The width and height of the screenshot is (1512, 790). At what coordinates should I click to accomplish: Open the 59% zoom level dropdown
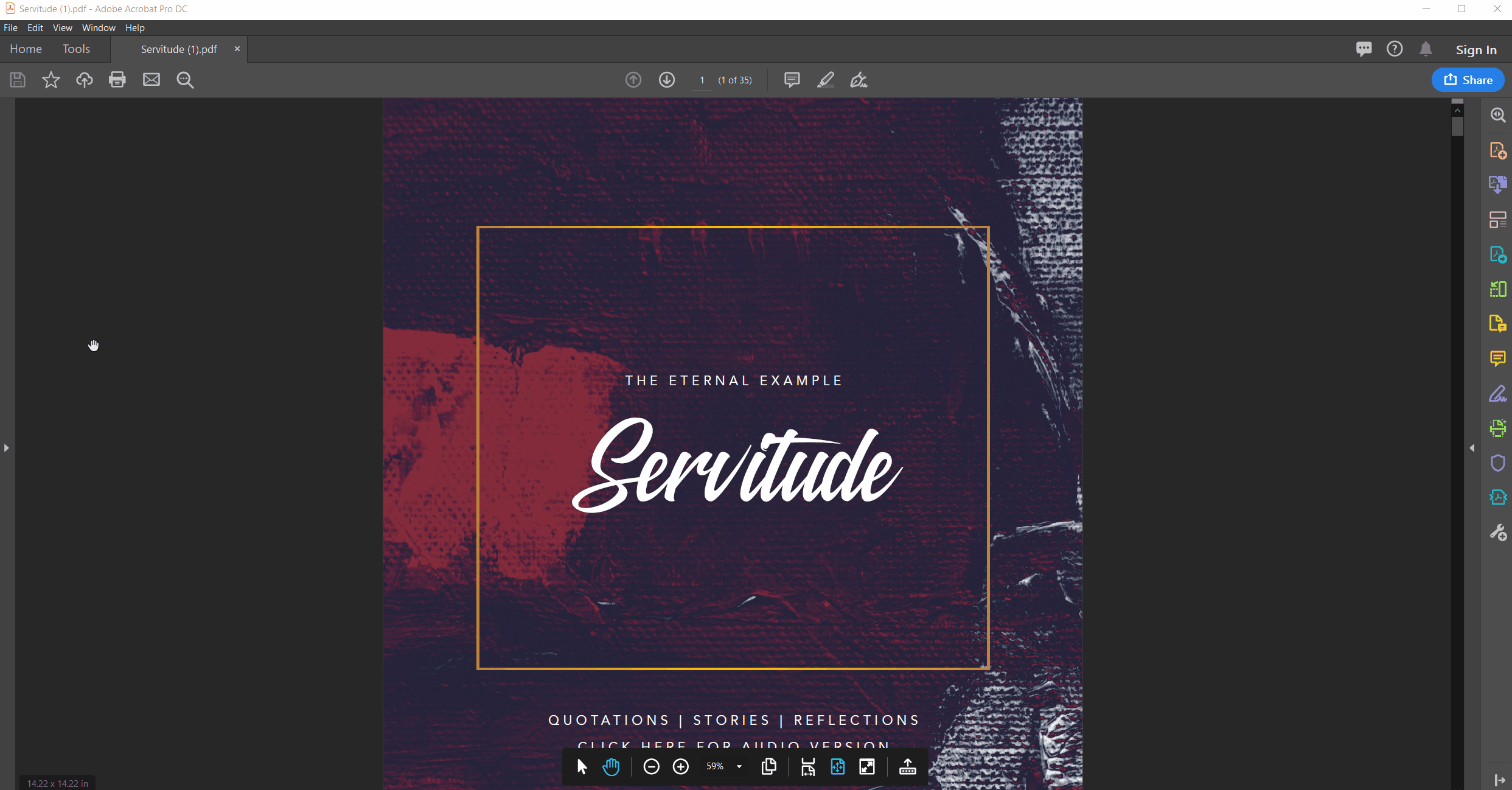coord(739,767)
